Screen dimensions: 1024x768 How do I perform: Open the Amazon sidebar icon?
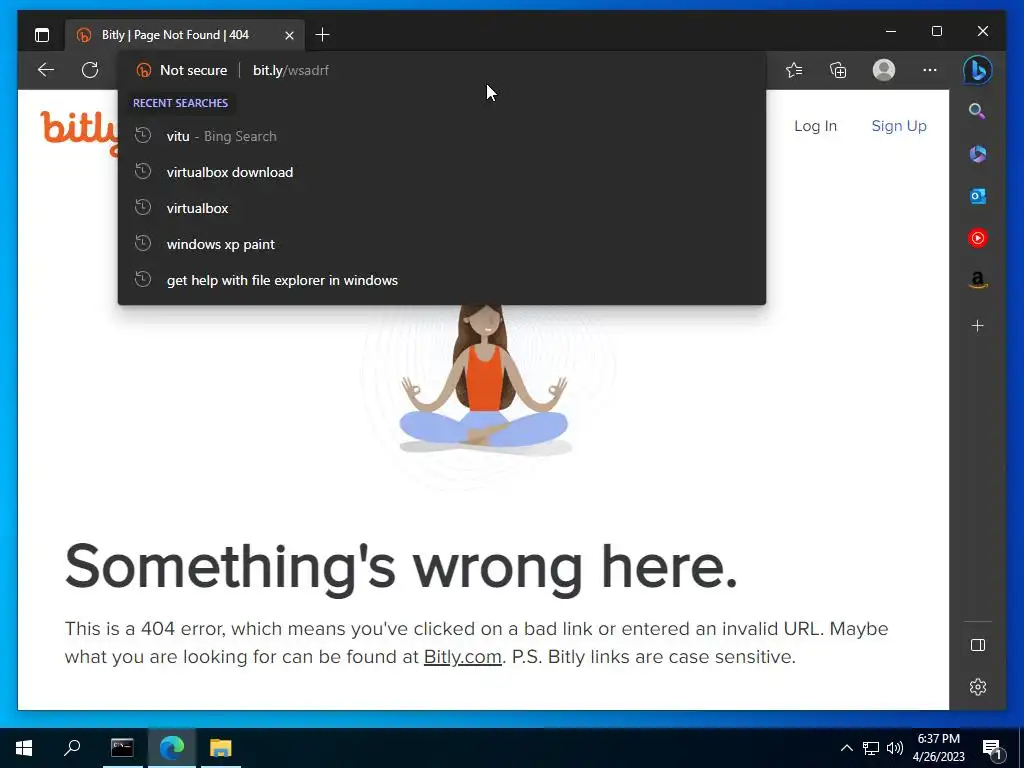[x=977, y=281]
